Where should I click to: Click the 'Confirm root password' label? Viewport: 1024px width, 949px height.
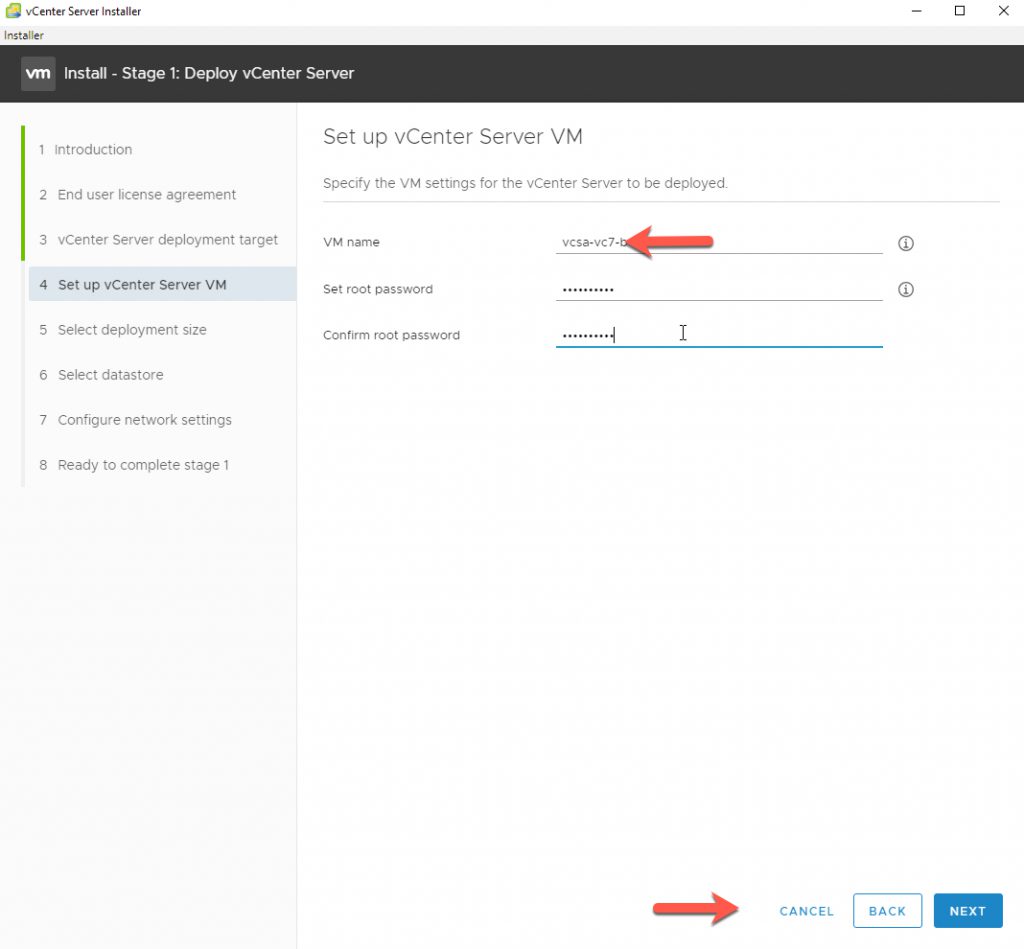[391, 335]
